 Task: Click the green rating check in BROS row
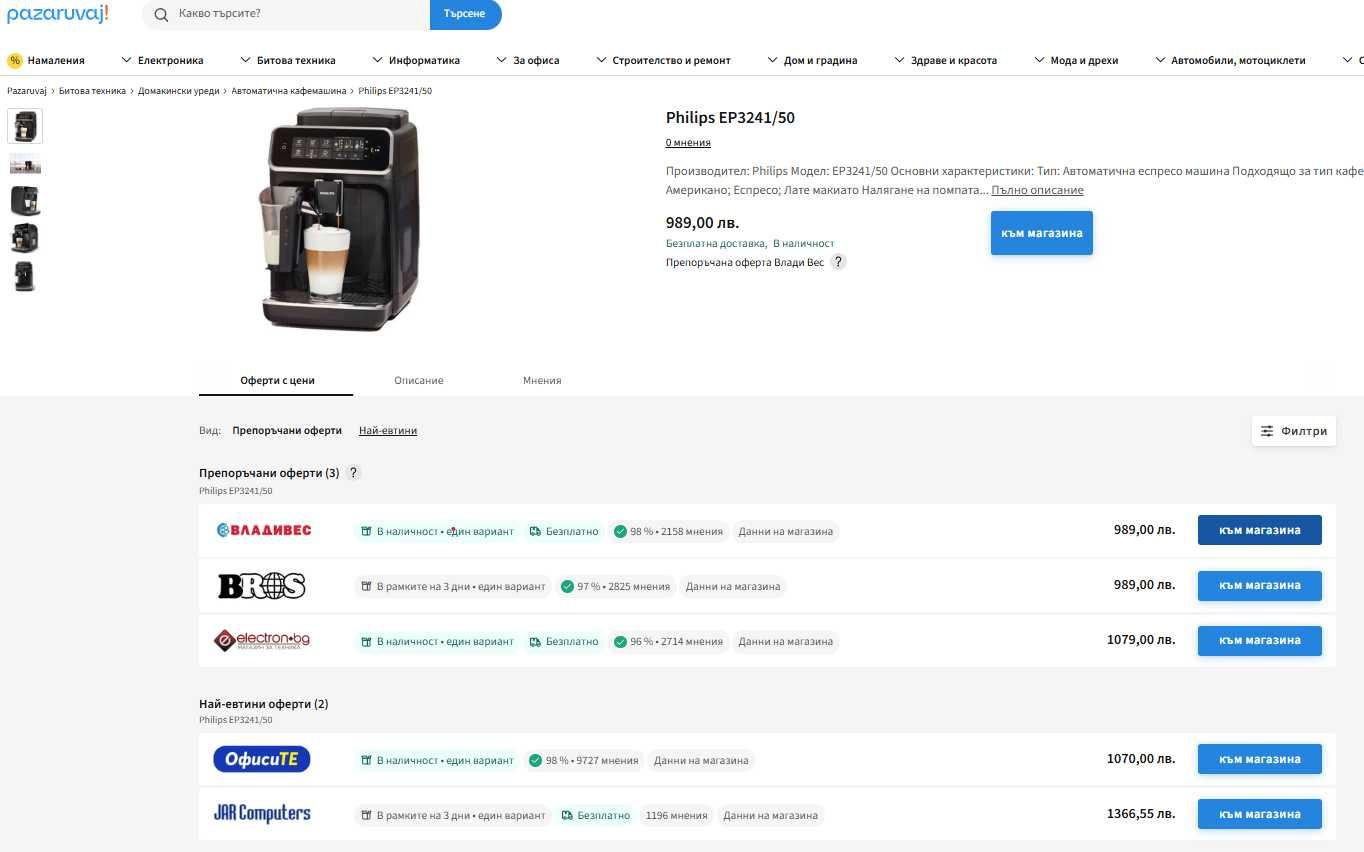pyautogui.click(x=568, y=586)
